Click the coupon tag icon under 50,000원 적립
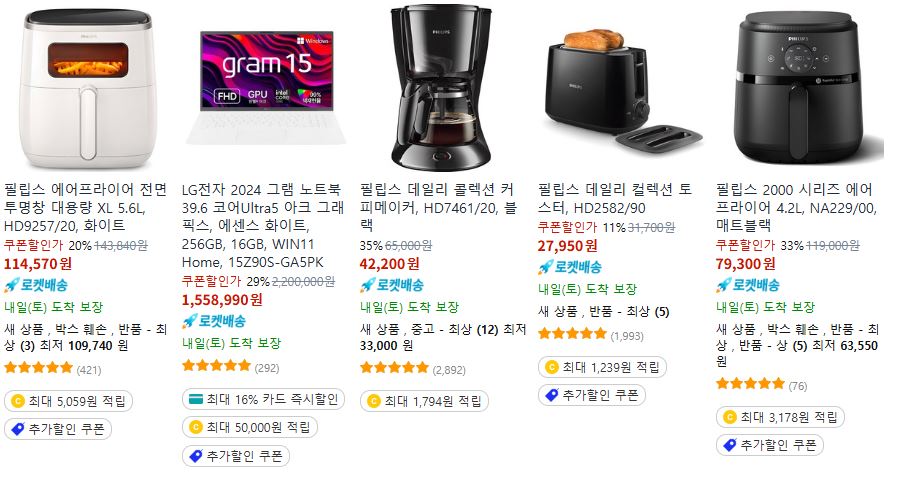The width and height of the screenshot is (898, 481). tap(196, 456)
